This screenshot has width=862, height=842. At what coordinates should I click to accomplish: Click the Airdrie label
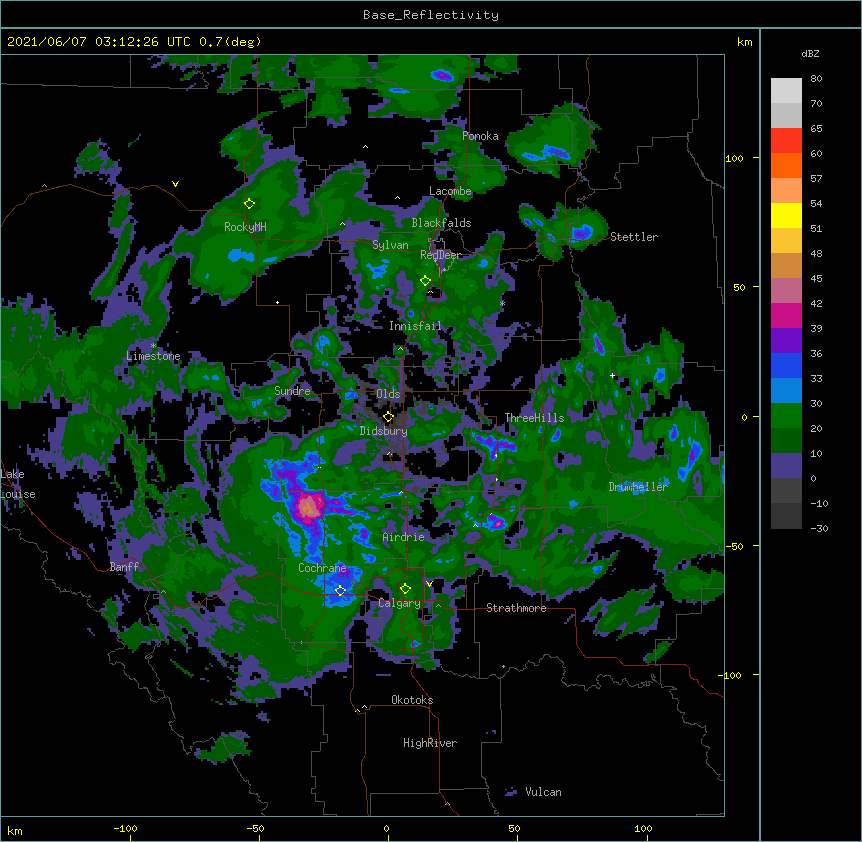pyautogui.click(x=403, y=537)
